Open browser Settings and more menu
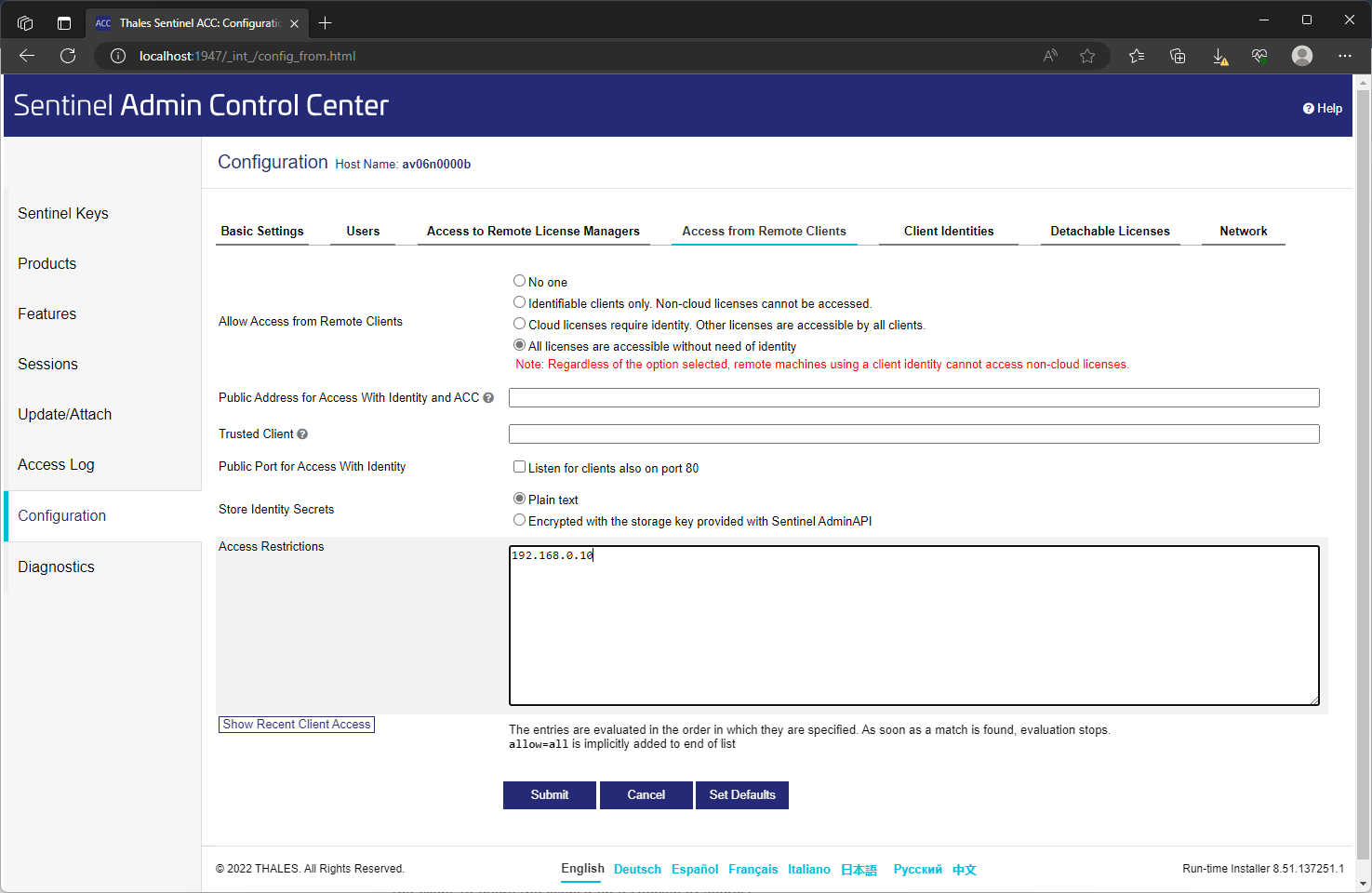The width and height of the screenshot is (1372, 893). [x=1344, y=56]
